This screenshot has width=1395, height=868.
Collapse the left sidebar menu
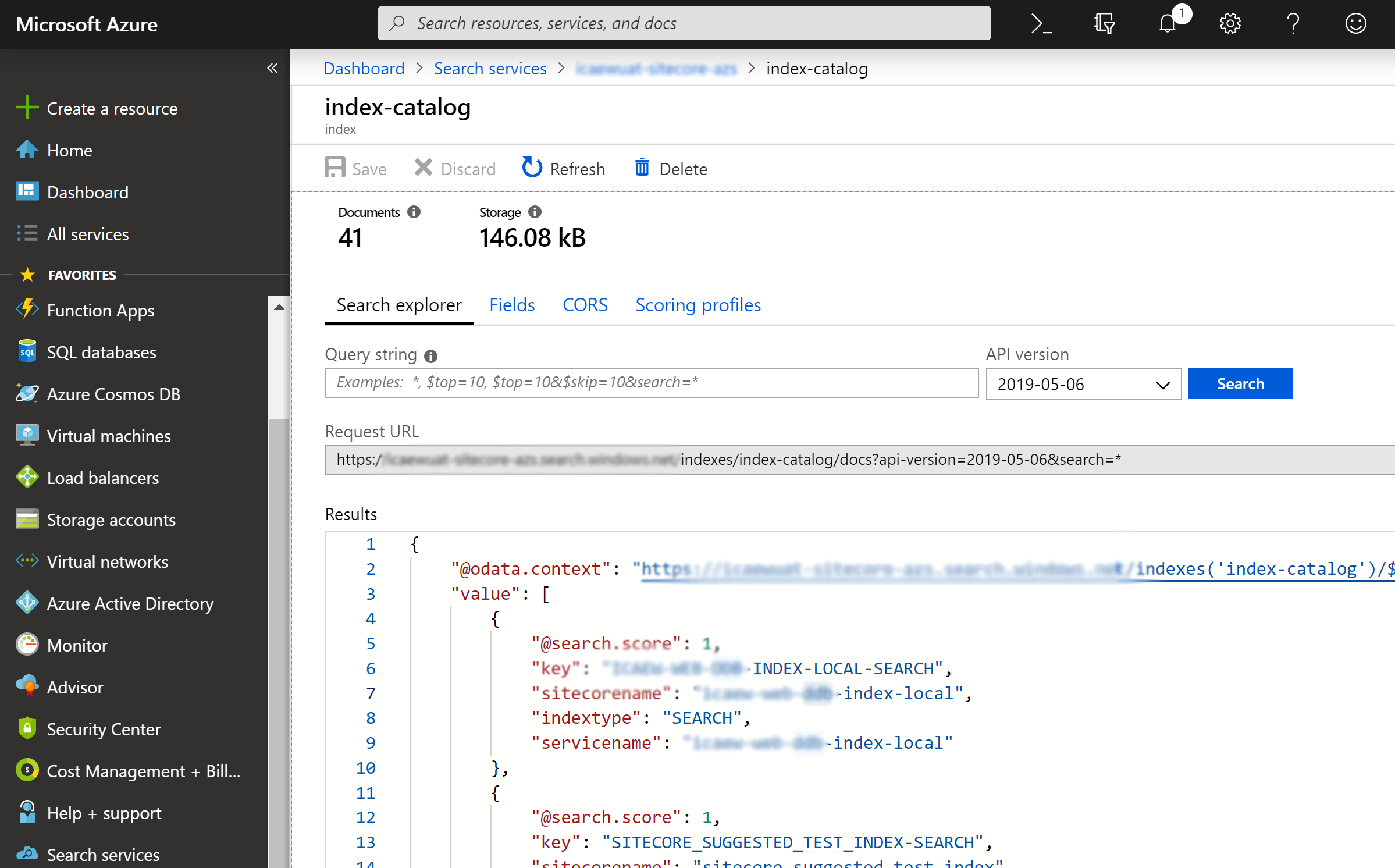(x=272, y=68)
